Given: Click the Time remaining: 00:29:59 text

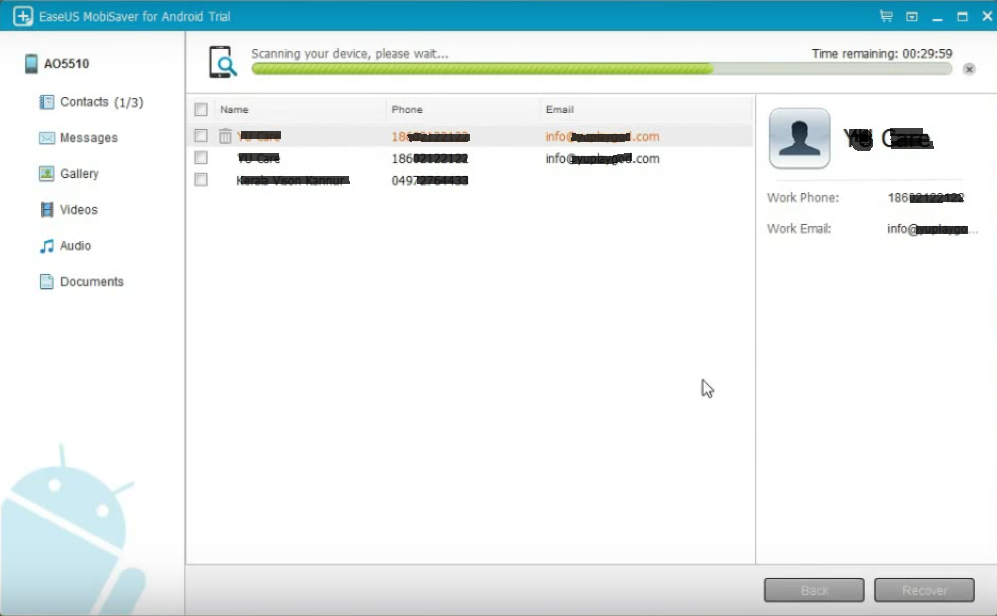Looking at the screenshot, I should pyautogui.click(x=882, y=53).
